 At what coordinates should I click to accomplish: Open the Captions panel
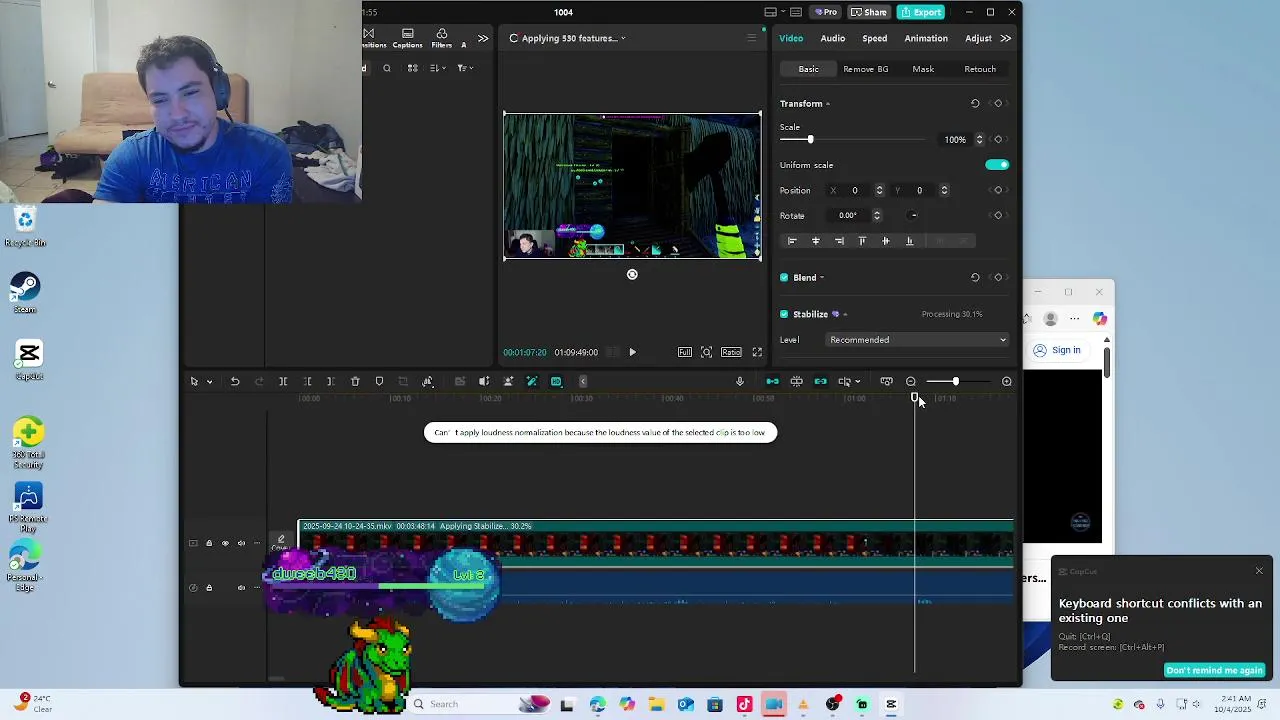point(407,39)
